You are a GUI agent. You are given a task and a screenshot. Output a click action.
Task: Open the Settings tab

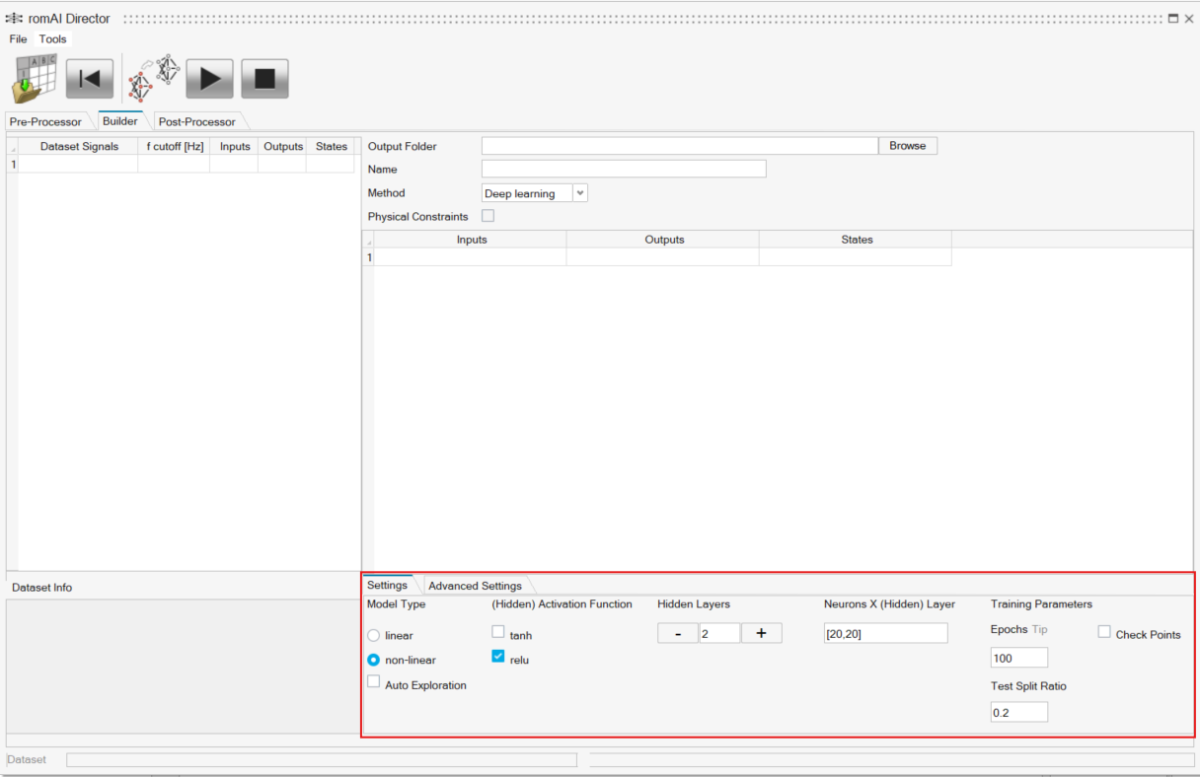coord(387,585)
